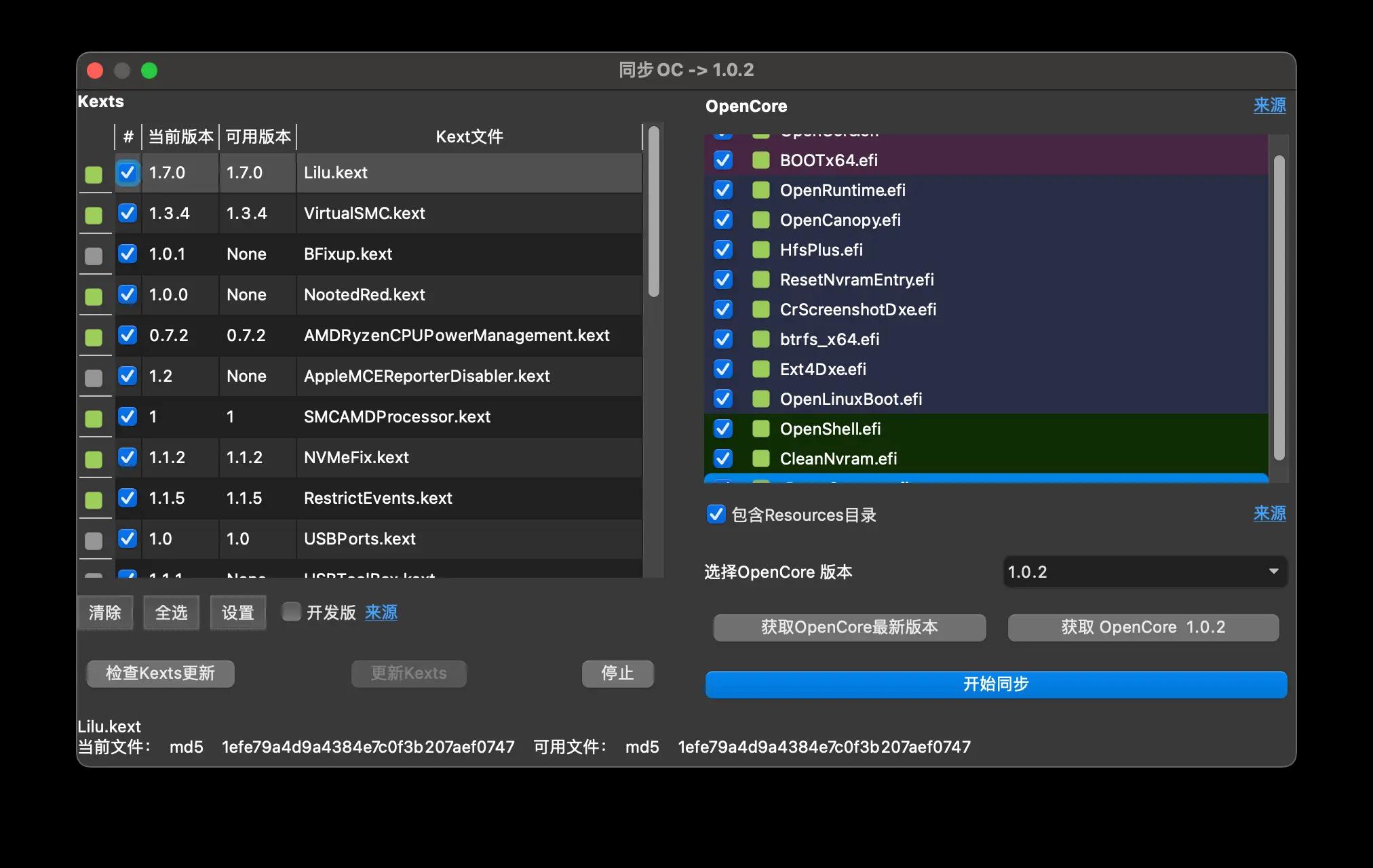Click the green square icon of btrfs_x64.efi
Screen dimensions: 1373x868
coord(761,339)
